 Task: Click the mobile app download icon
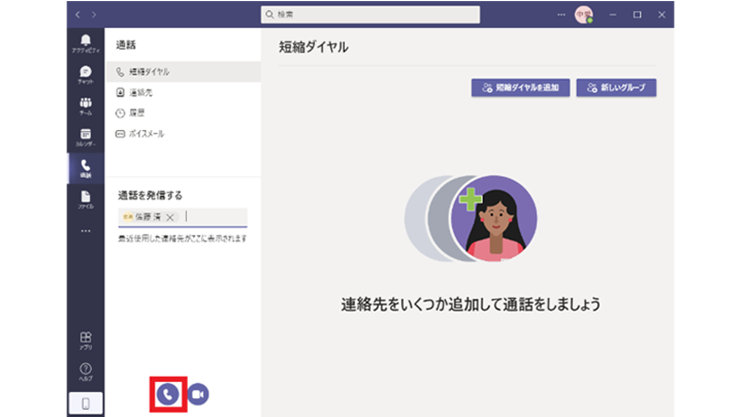tap(85, 403)
